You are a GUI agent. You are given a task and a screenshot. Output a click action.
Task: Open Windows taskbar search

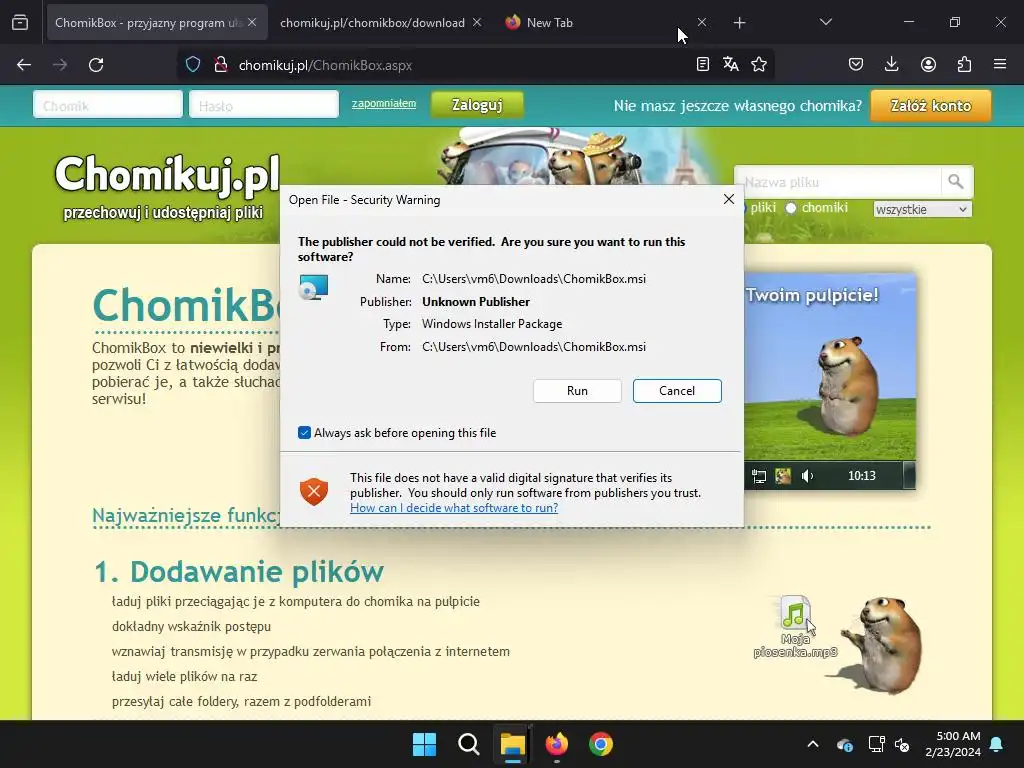coord(468,744)
